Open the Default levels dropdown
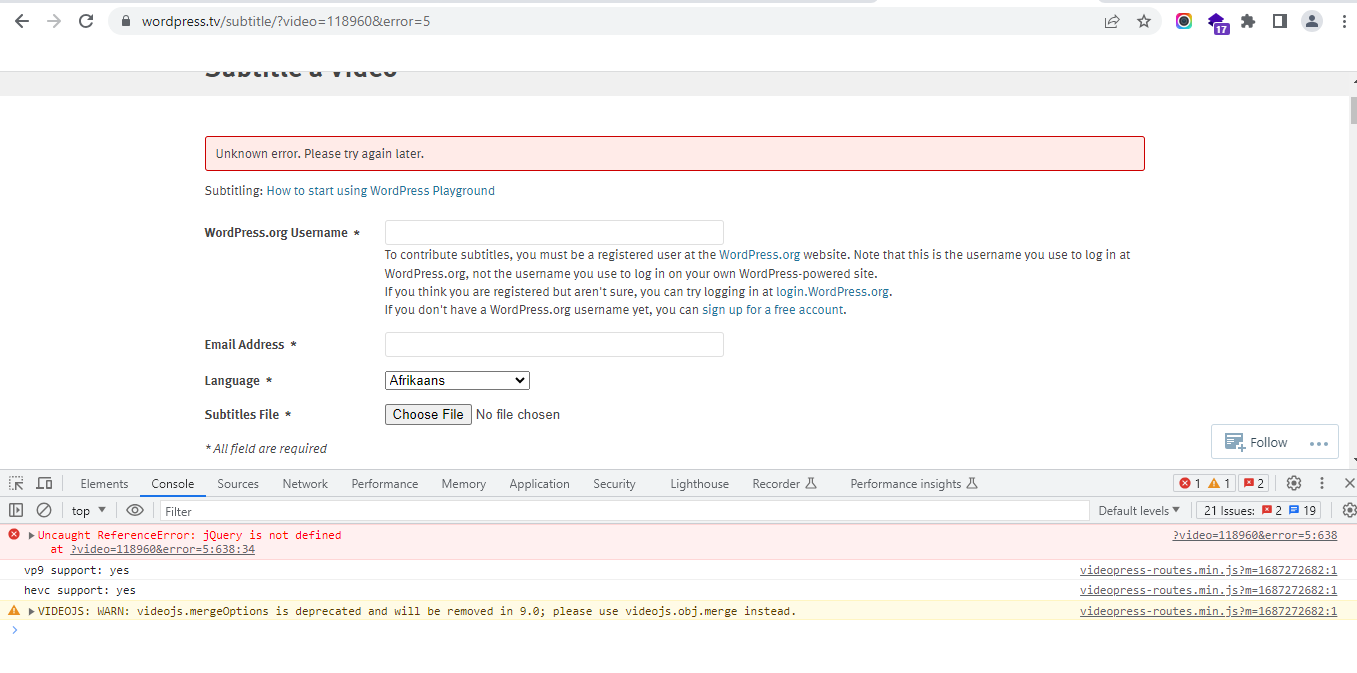 pos(1139,510)
